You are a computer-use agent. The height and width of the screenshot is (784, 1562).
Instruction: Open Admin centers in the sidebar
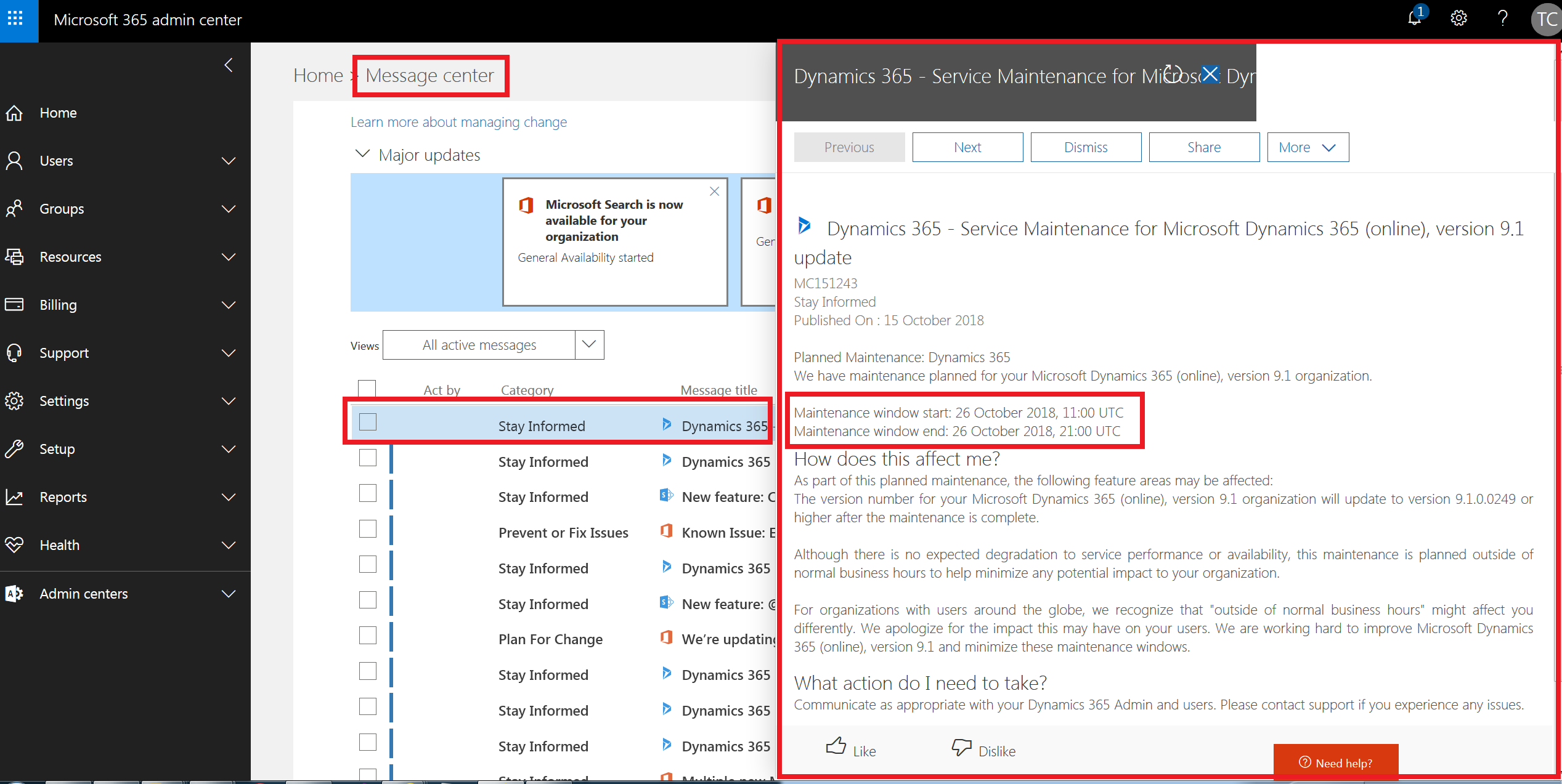click(x=84, y=594)
